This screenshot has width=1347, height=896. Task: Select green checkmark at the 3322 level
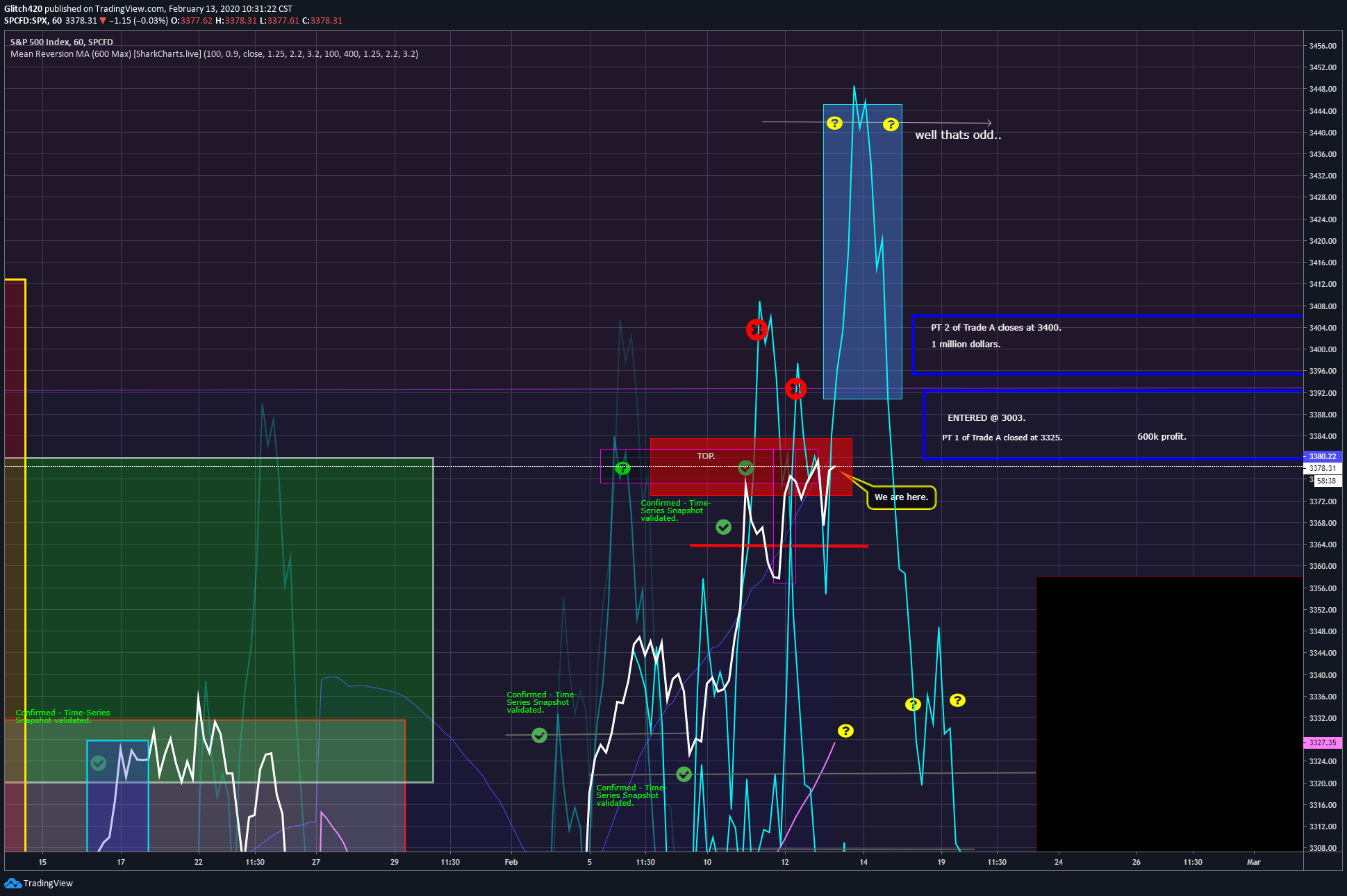point(684,774)
